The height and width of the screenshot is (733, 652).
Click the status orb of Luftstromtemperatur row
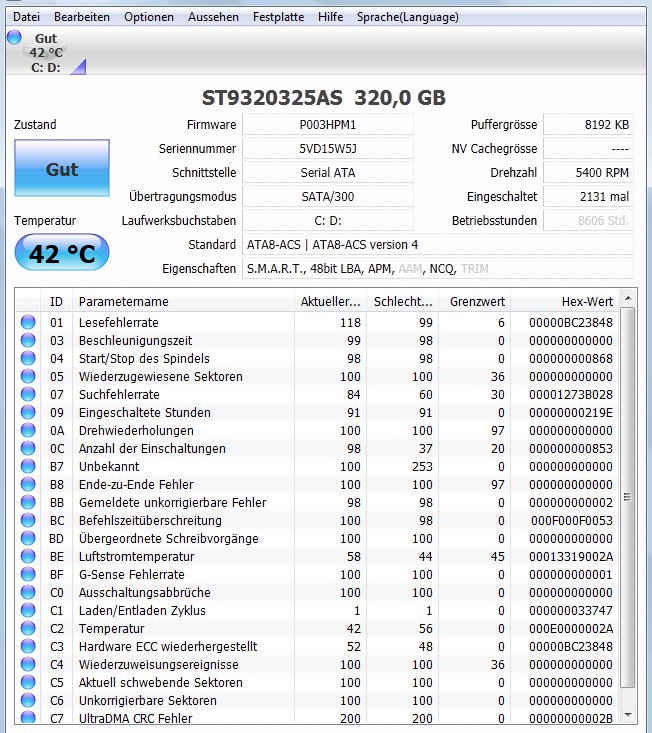[x=28, y=556]
